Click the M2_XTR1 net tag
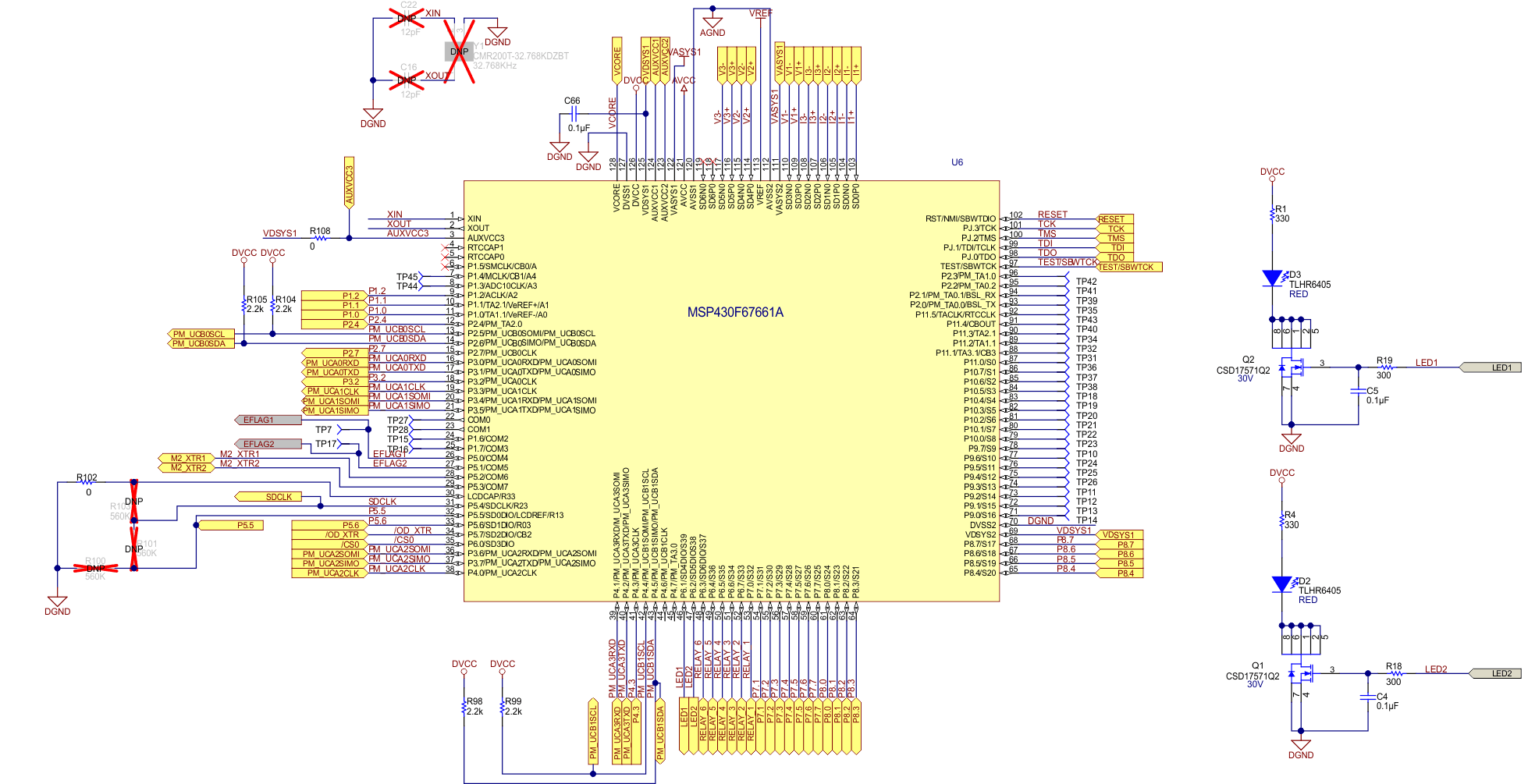The height and width of the screenshot is (784, 1528). pos(187,459)
